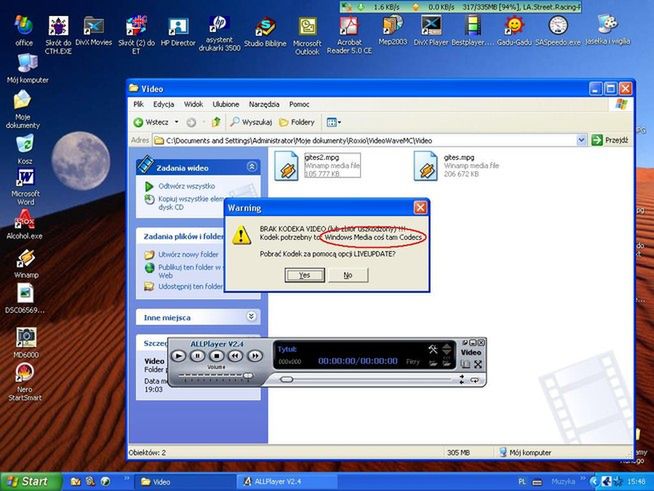Open the Wstecz history dropdown arrow
The width and height of the screenshot is (654, 491).
tap(176, 122)
